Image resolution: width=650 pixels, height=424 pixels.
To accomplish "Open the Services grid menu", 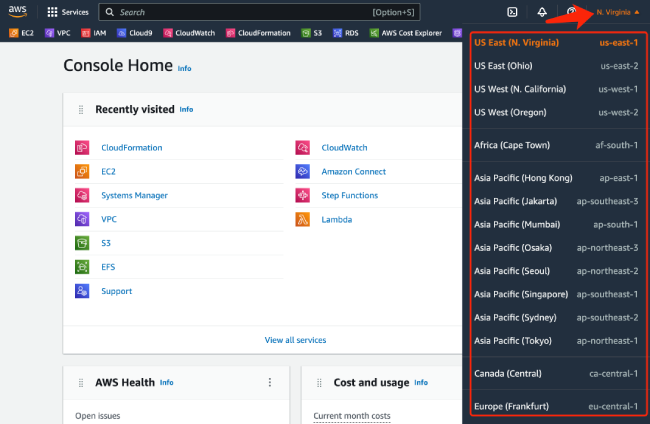I will pos(52,13).
